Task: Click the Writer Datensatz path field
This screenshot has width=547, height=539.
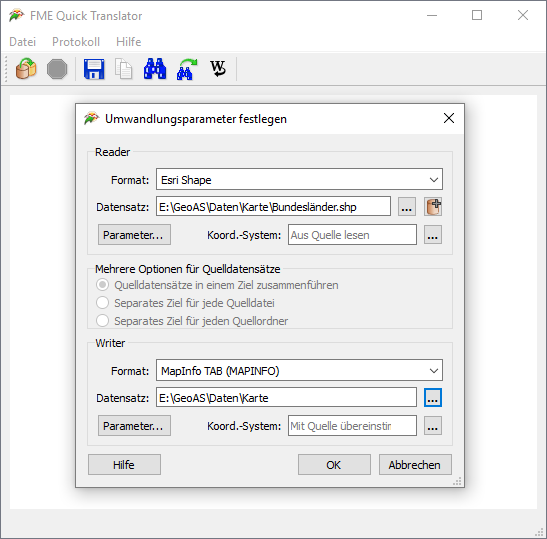Action: pyautogui.click(x=286, y=398)
